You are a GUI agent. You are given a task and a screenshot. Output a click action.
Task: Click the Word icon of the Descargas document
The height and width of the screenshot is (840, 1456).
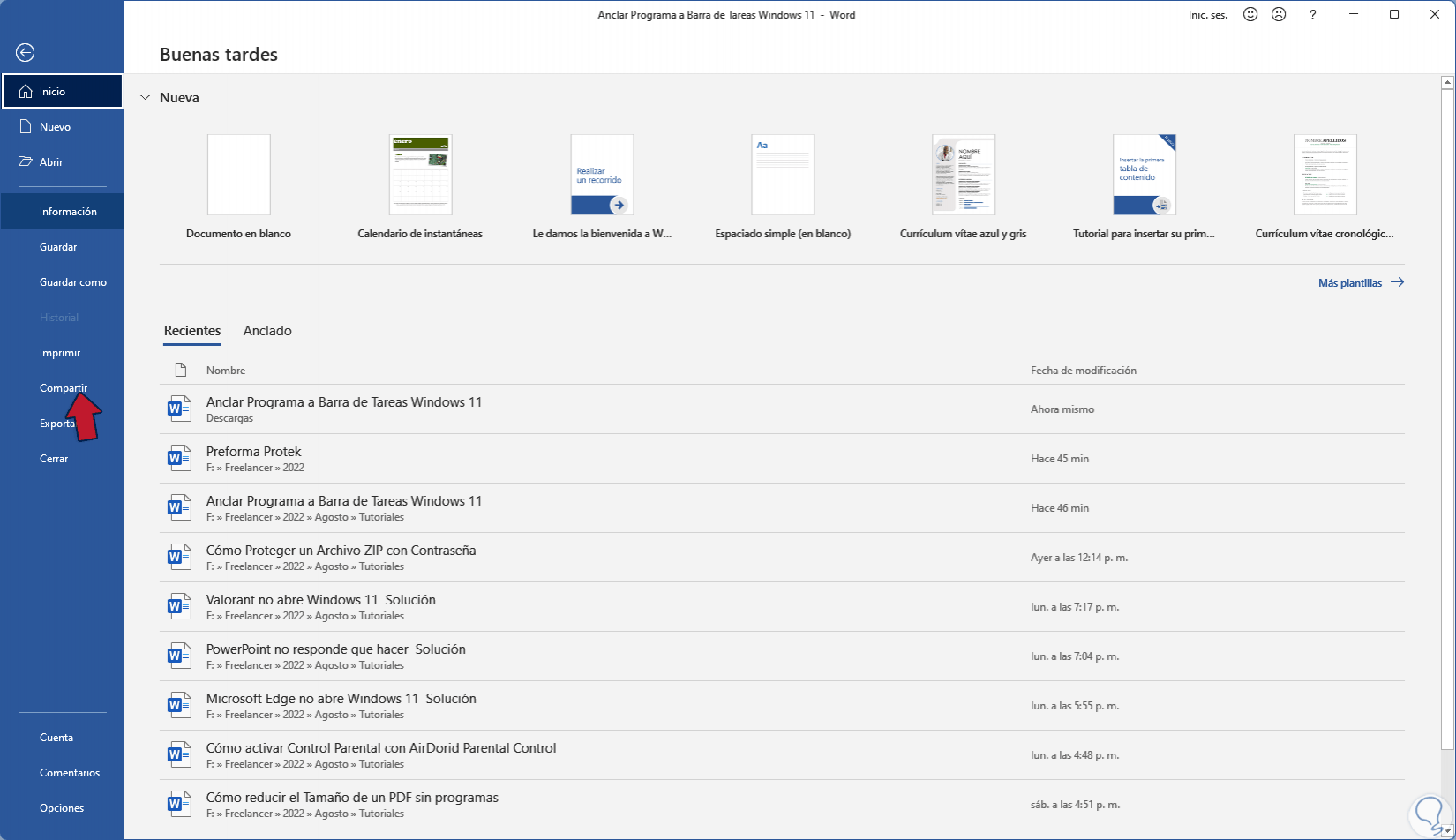(x=180, y=409)
